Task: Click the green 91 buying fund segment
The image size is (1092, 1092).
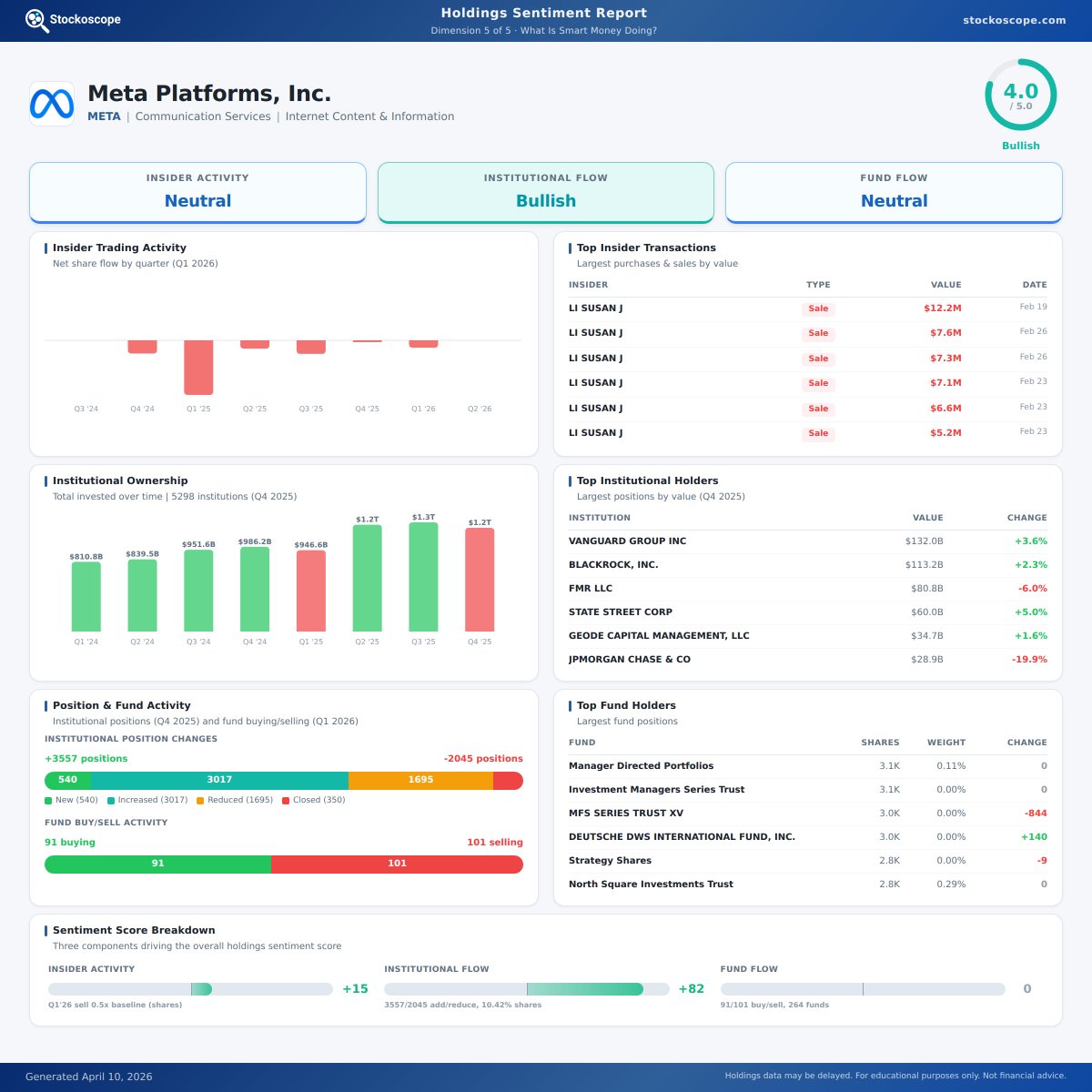Action: click(x=157, y=864)
